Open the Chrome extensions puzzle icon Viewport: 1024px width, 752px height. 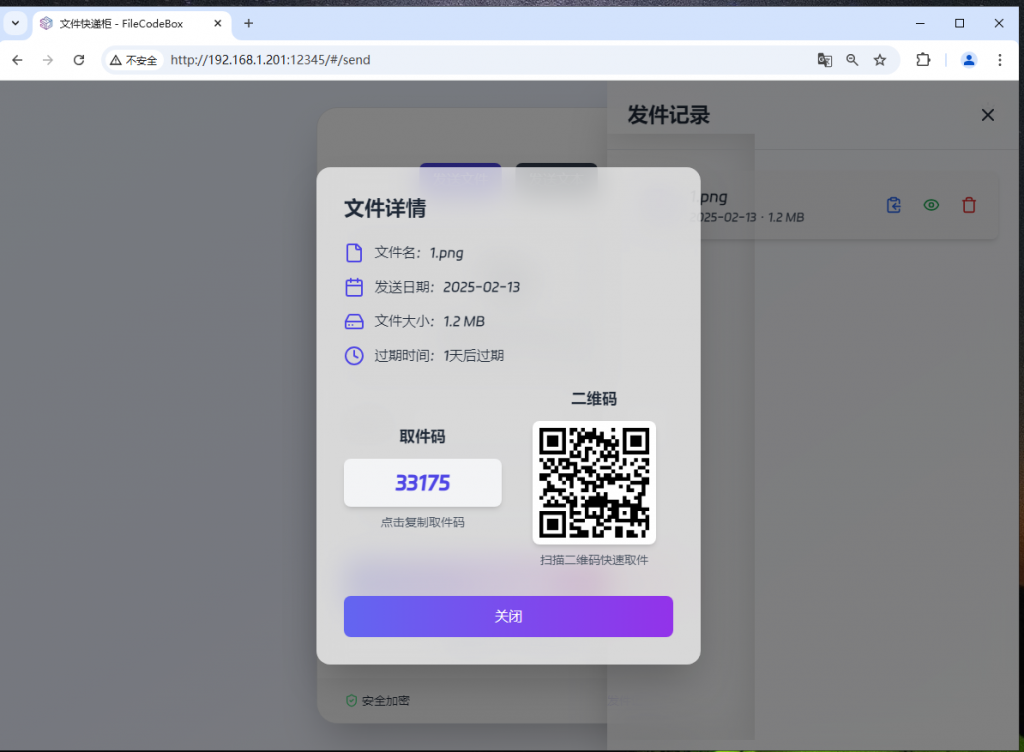tap(923, 60)
